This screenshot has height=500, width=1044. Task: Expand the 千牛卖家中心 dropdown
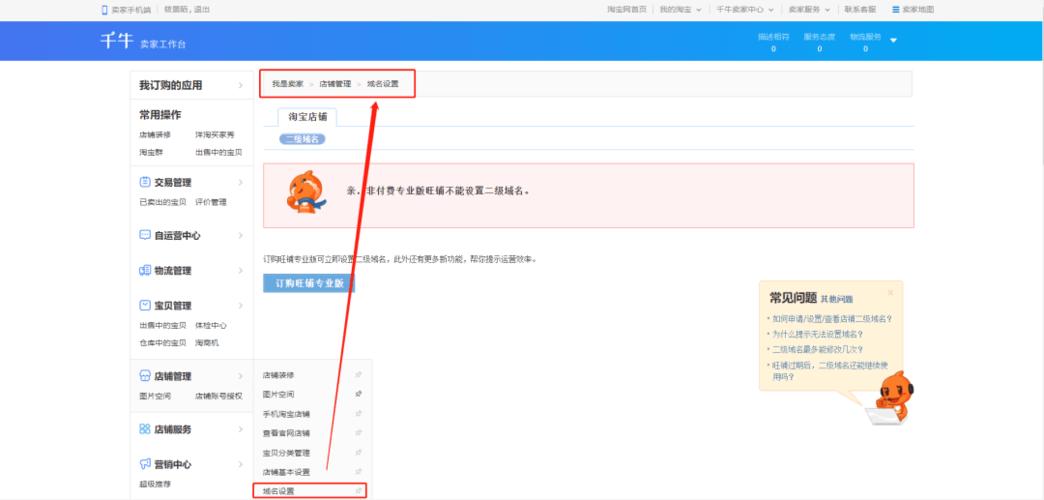[771, 10]
